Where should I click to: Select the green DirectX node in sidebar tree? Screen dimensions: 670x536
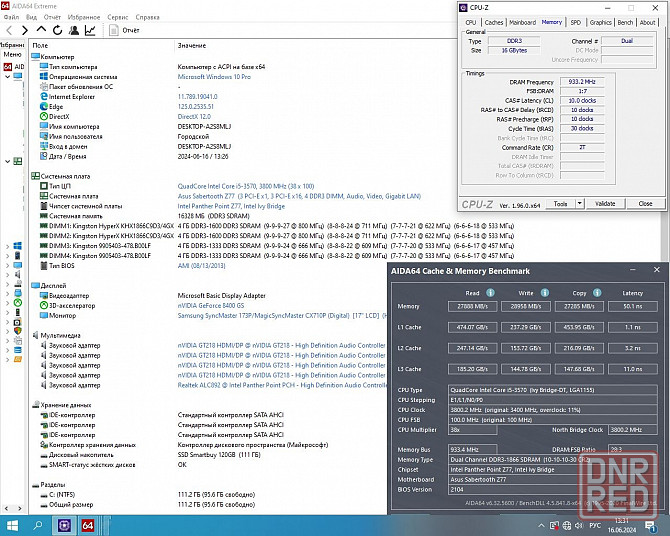18,303
